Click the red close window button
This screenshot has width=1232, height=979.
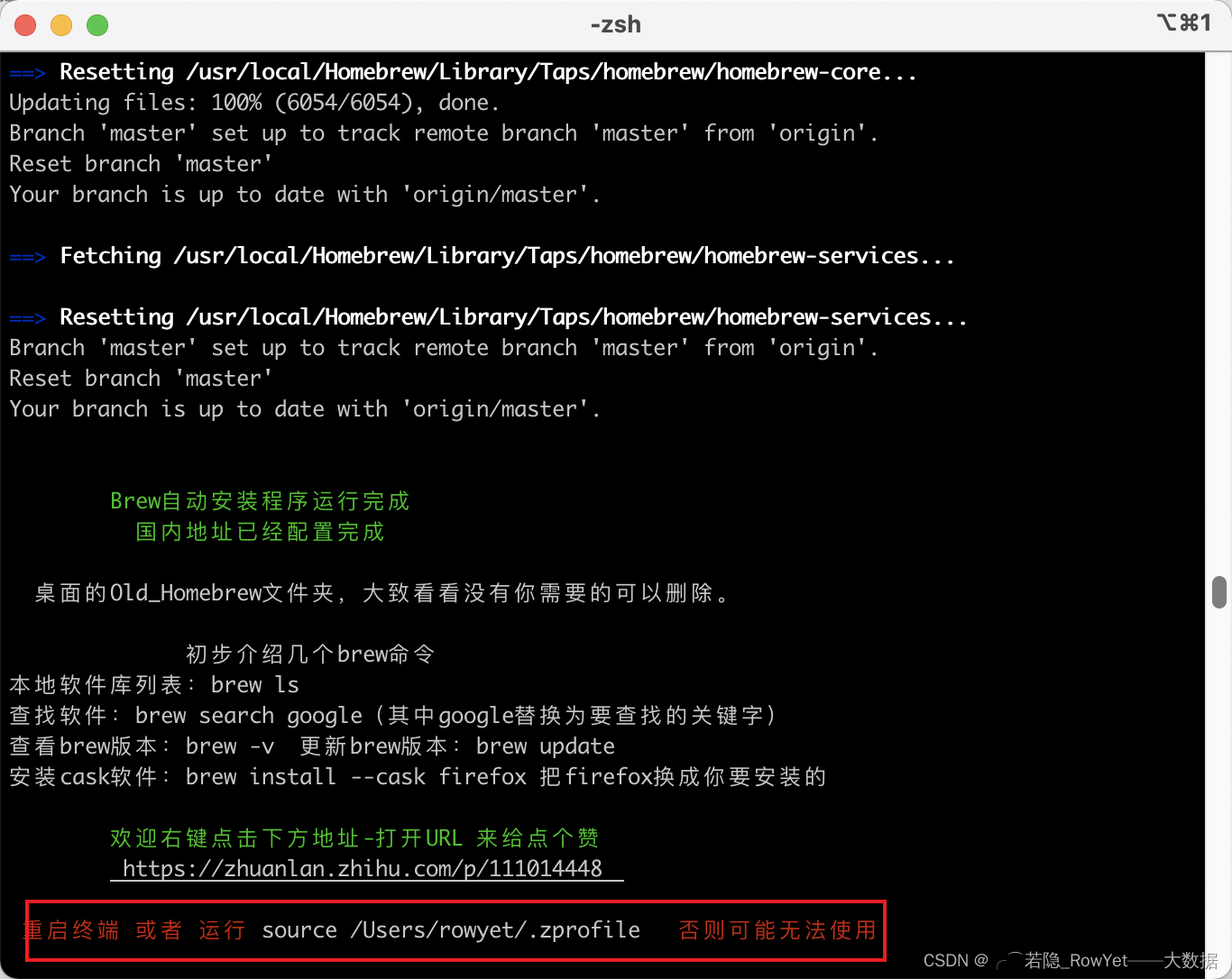[x=25, y=25]
